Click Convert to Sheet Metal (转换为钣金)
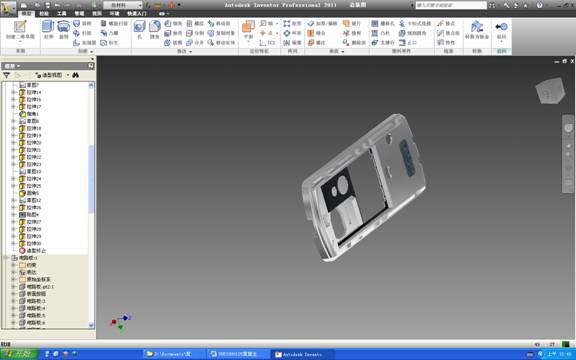 [477, 30]
